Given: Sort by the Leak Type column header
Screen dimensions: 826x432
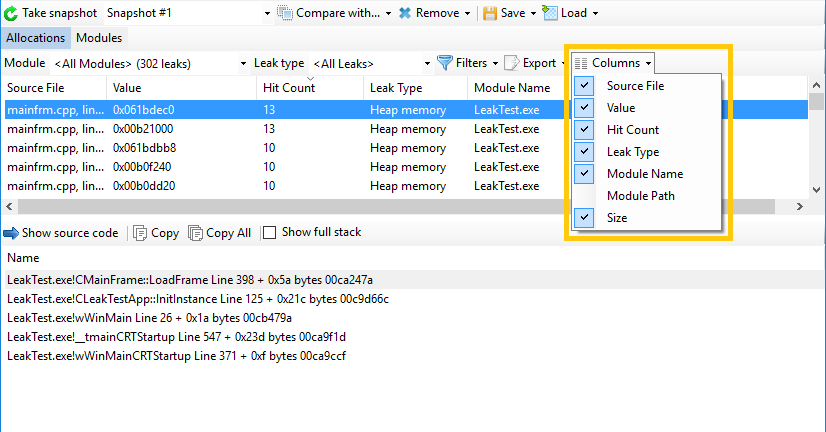Looking at the screenshot, I should pos(415,88).
